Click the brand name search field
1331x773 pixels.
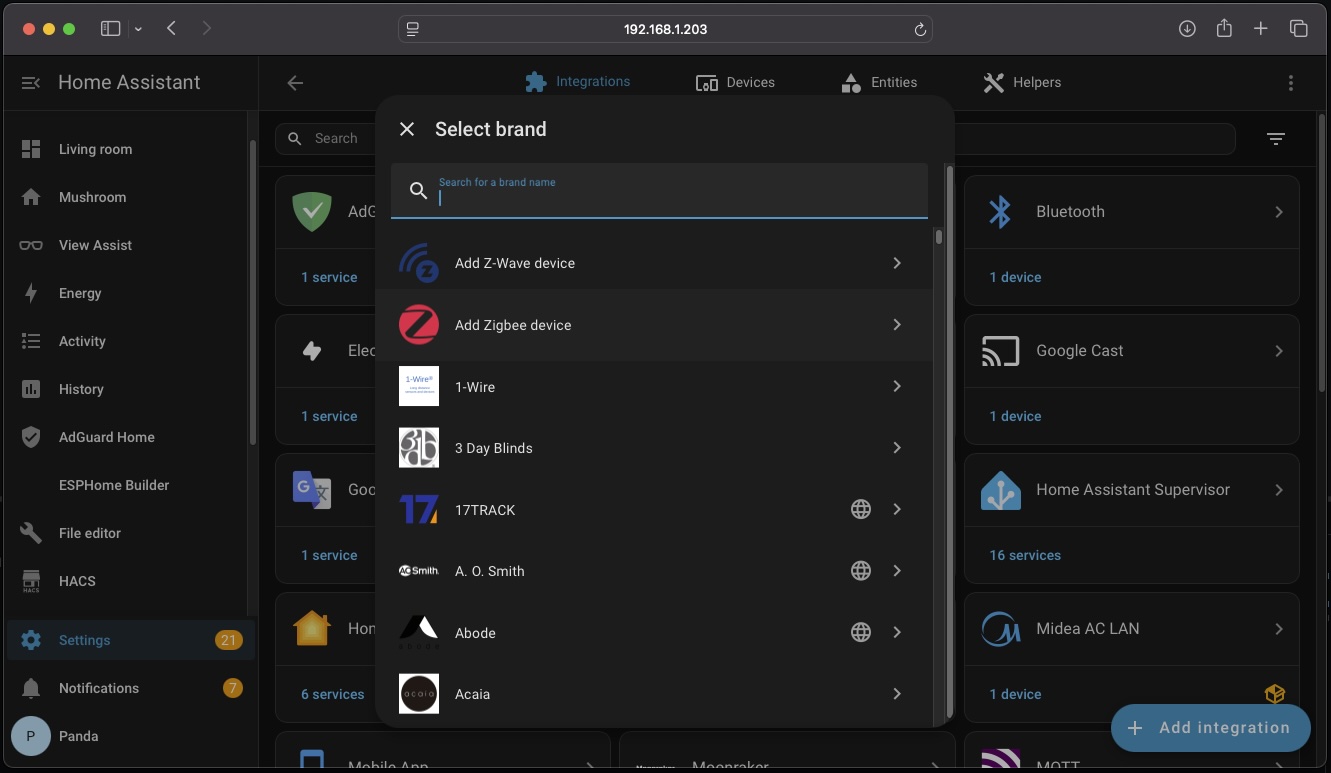659,191
